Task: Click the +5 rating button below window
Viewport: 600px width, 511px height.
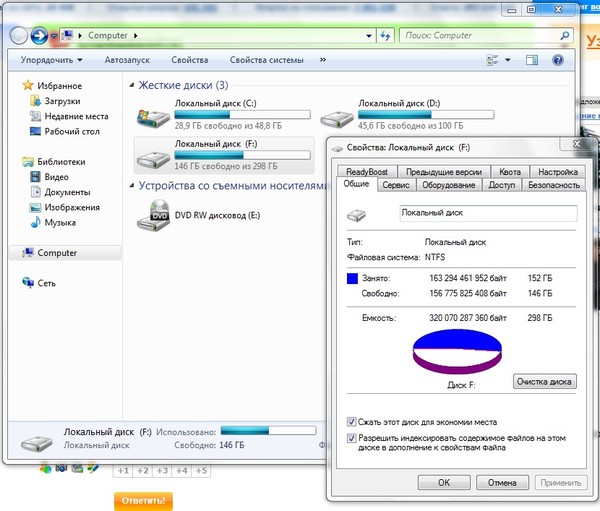Action: [201, 470]
